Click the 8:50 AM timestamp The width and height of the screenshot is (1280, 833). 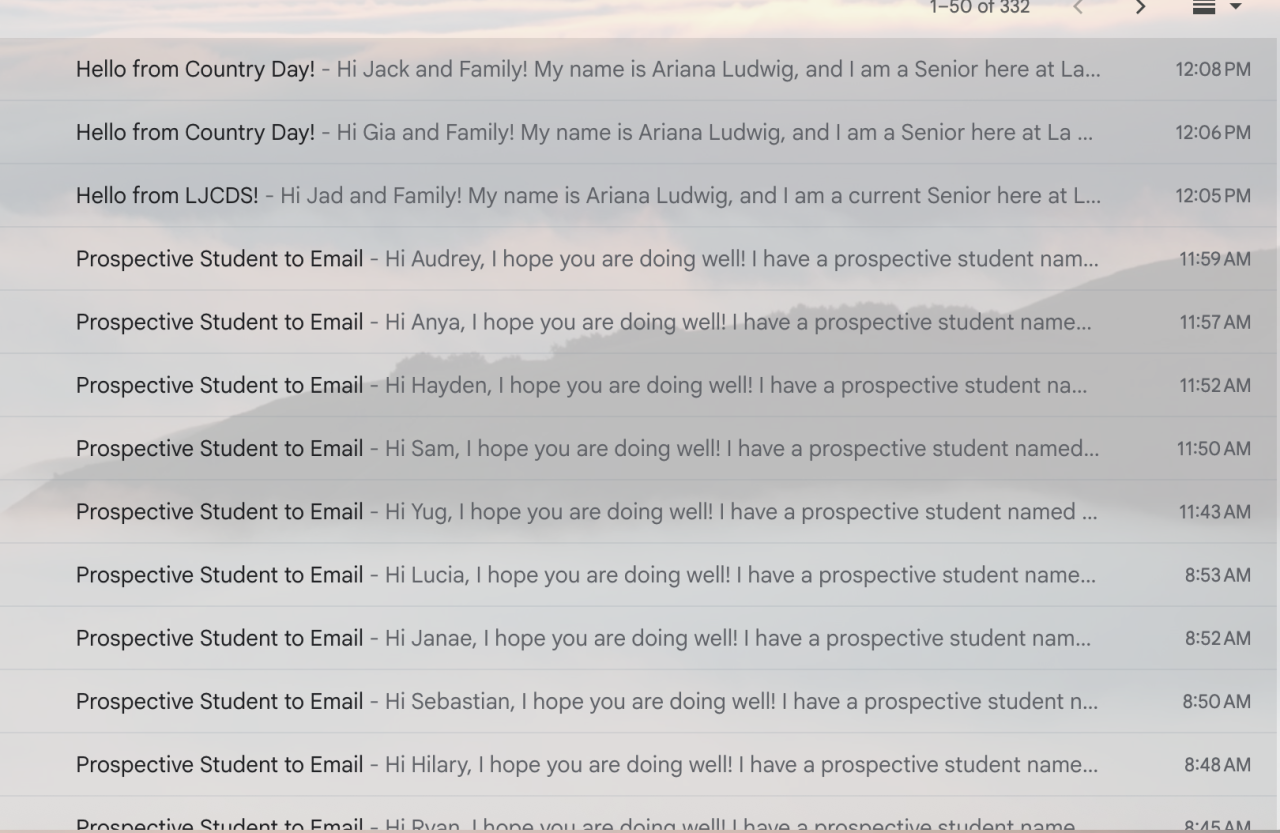pyautogui.click(x=1216, y=702)
